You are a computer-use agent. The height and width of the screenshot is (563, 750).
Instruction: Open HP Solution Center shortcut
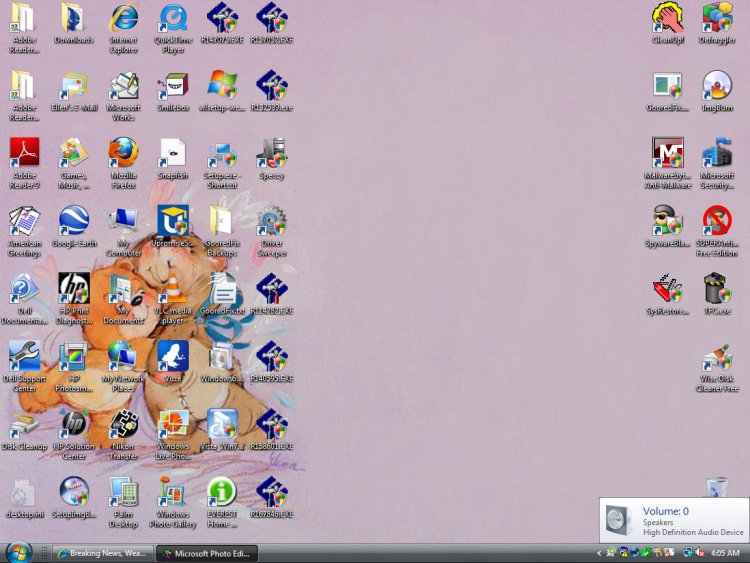[74, 435]
